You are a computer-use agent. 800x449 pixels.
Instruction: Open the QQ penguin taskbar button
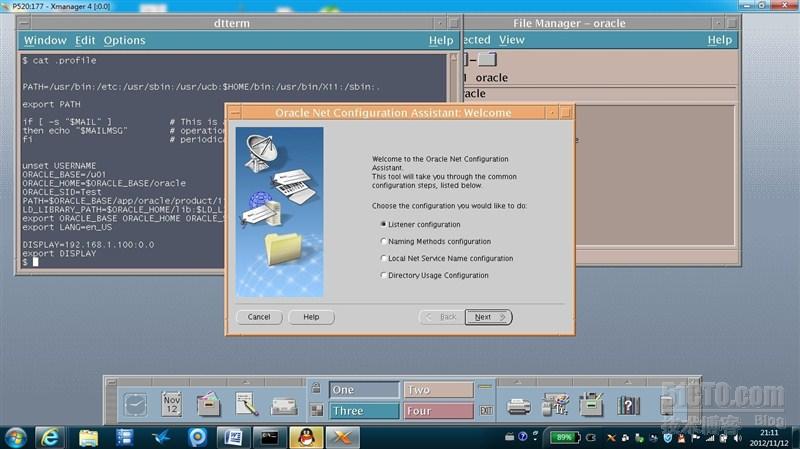306,438
